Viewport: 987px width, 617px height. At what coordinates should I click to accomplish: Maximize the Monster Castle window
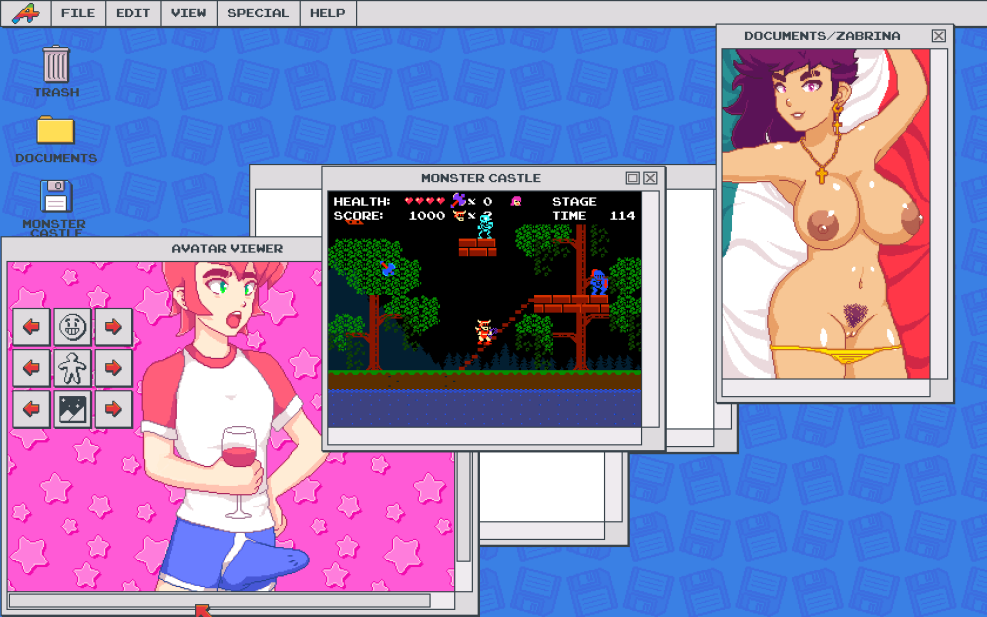[x=633, y=178]
